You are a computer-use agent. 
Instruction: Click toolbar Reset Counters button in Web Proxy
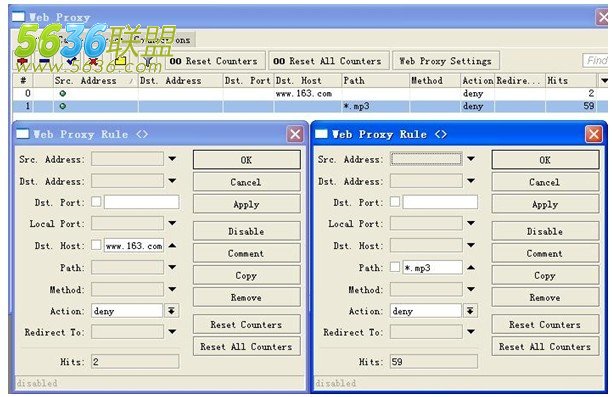[214, 61]
